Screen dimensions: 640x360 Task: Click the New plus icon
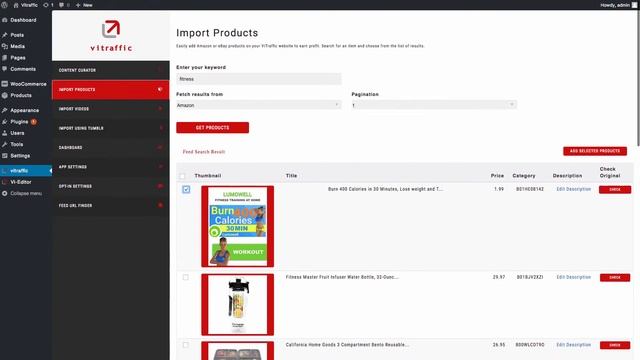(x=78, y=5)
